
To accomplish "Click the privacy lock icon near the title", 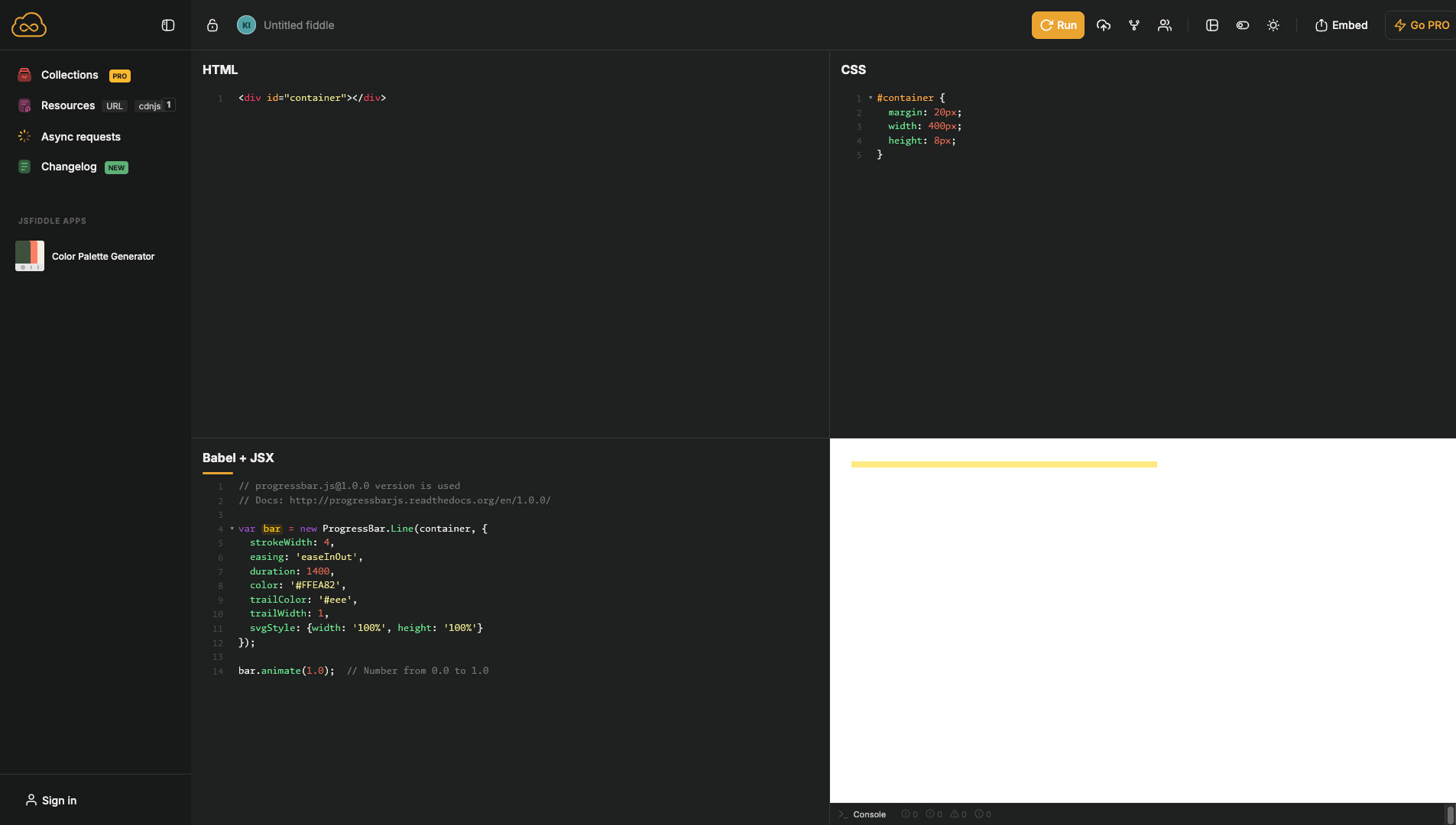I will pyautogui.click(x=212, y=25).
